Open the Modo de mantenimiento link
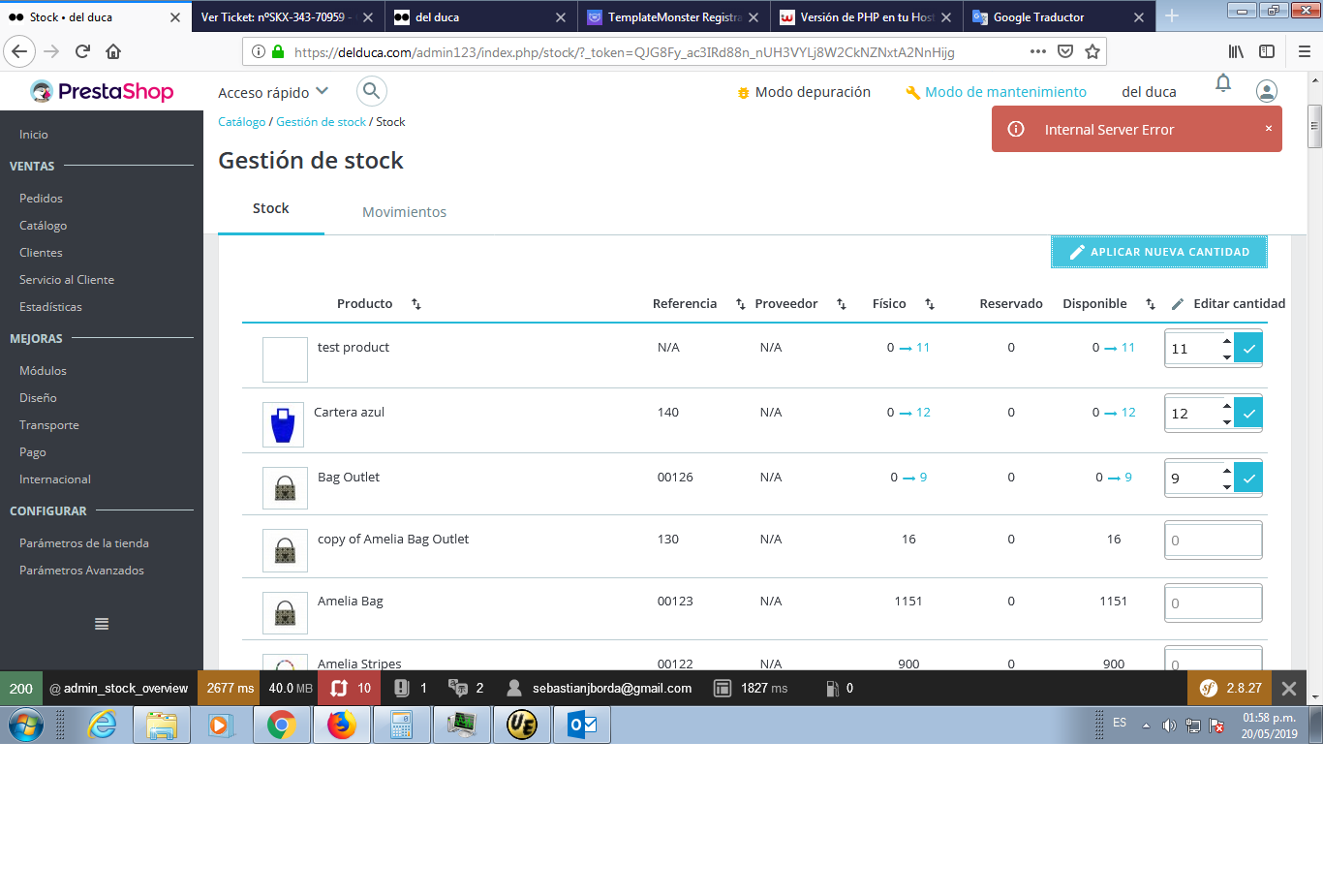 pos(996,92)
